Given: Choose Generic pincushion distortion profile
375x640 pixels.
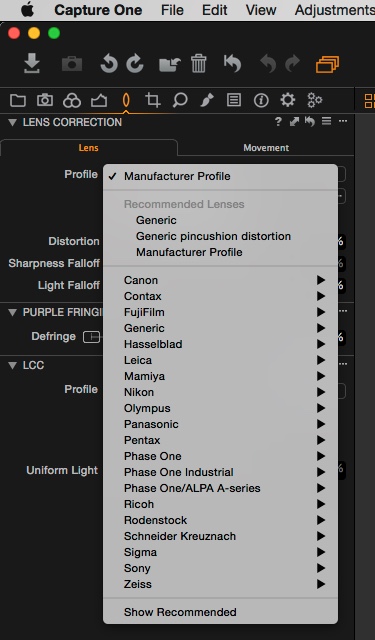Looking at the screenshot, I should pos(220,236).
